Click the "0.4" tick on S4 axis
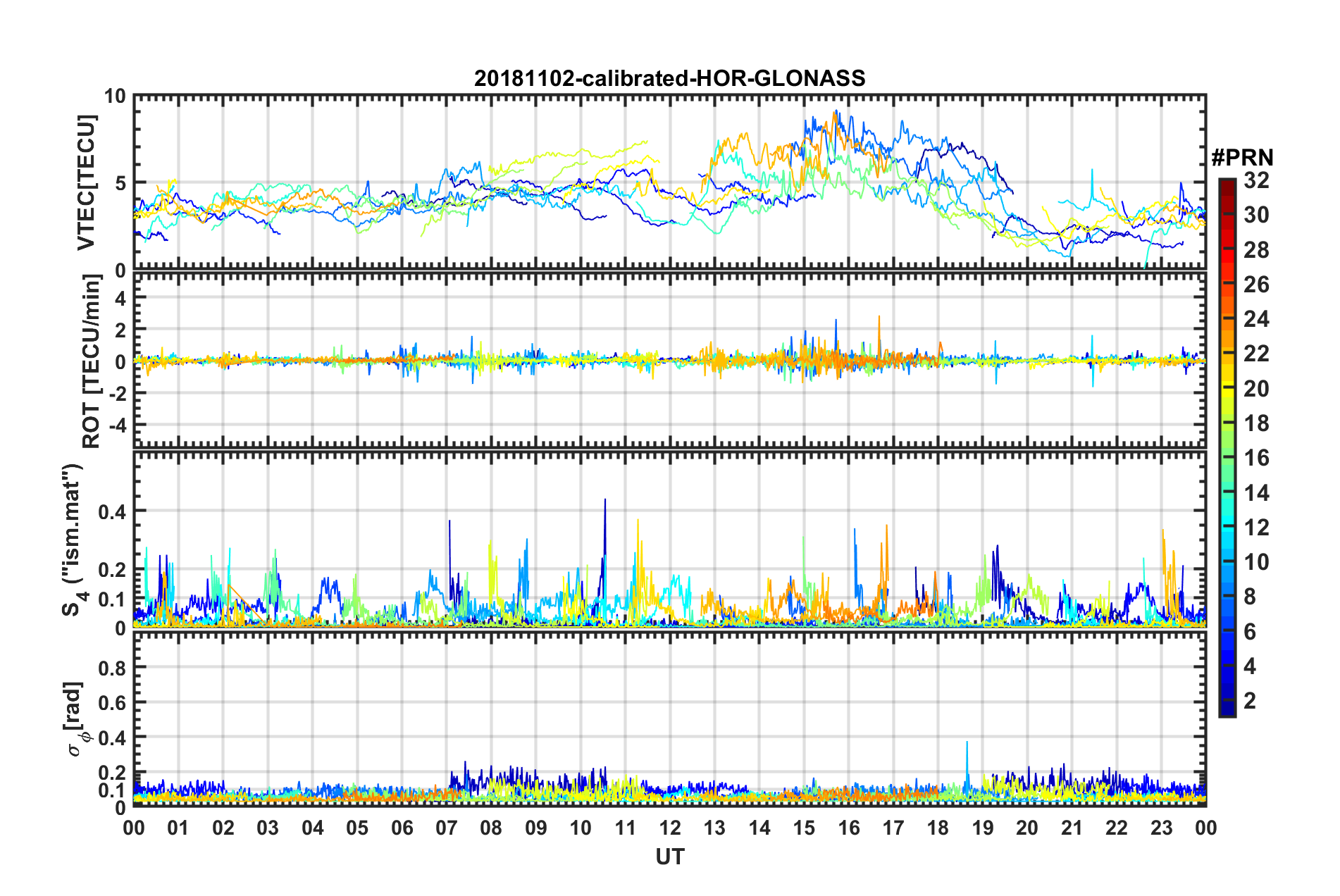The image size is (1340, 896). point(111,511)
